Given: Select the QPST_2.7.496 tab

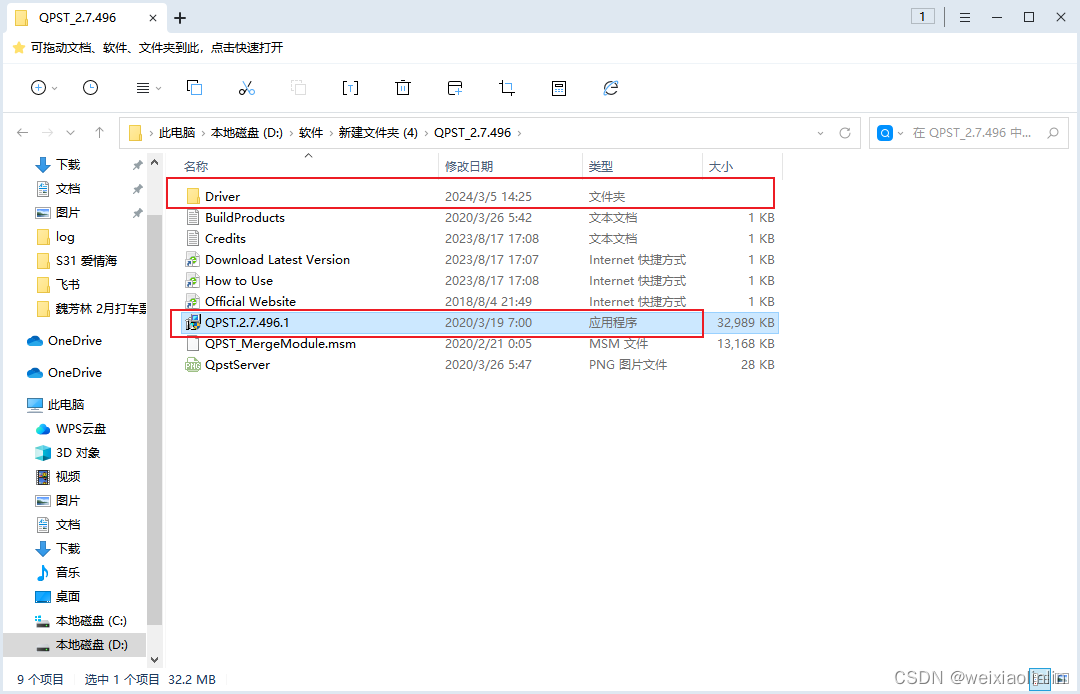Looking at the screenshot, I should (x=86, y=18).
